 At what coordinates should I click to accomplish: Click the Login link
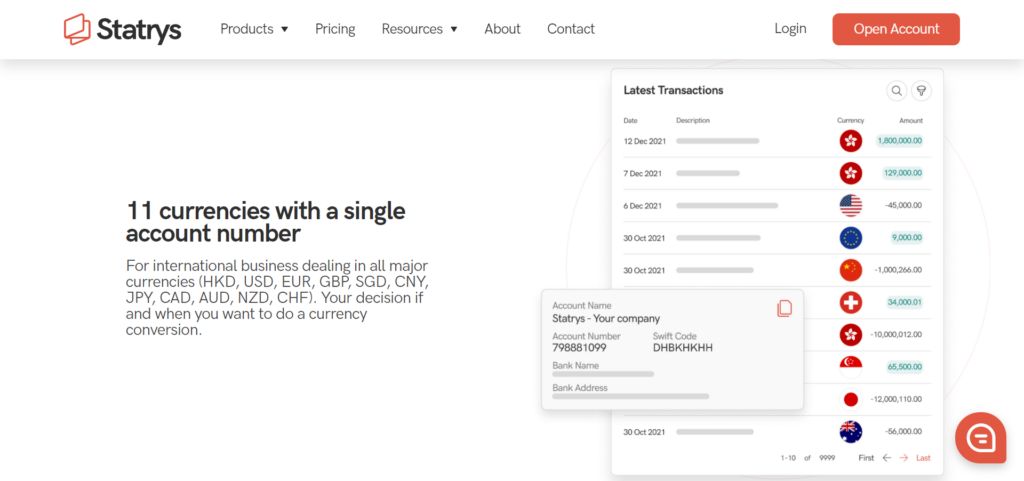pos(790,29)
